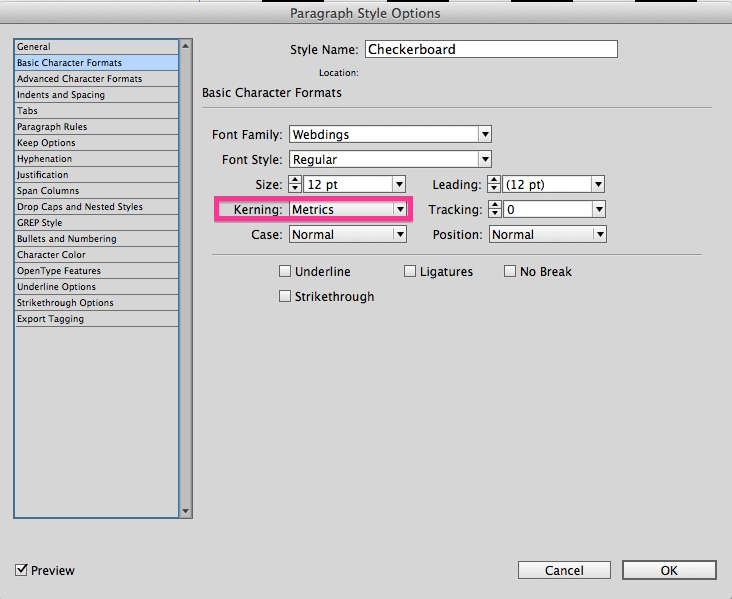Viewport: 732px width, 599px height.
Task: Click the Size stepper arrows
Action: click(295, 184)
